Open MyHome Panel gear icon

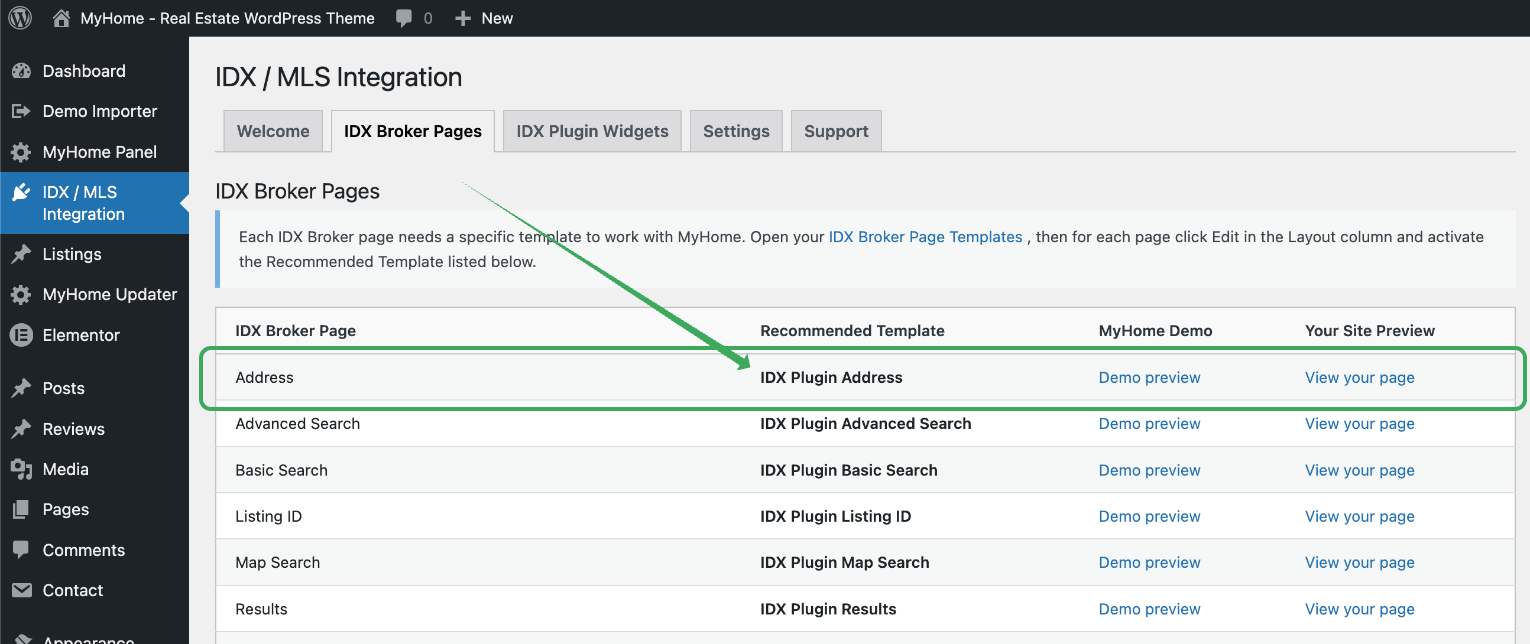point(21,152)
